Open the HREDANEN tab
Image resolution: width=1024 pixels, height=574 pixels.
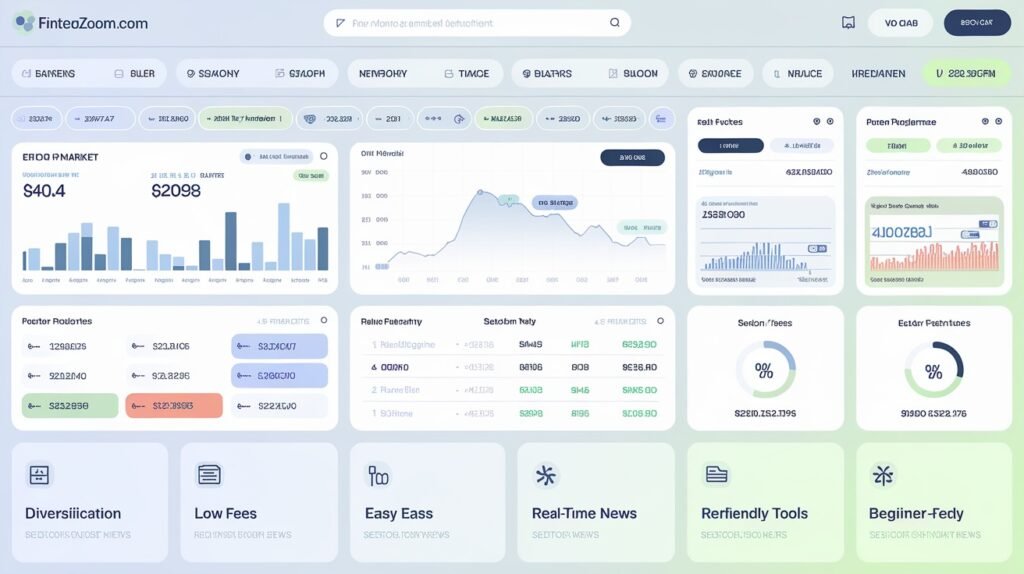pos(878,74)
